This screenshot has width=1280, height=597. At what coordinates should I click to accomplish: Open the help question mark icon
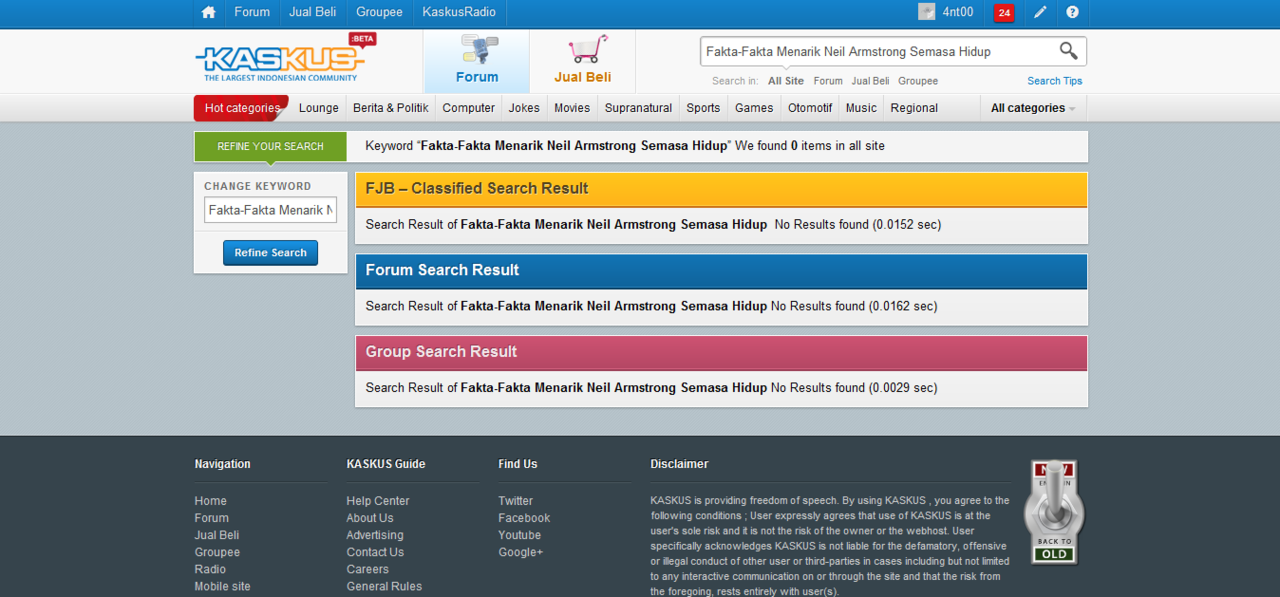(1072, 13)
